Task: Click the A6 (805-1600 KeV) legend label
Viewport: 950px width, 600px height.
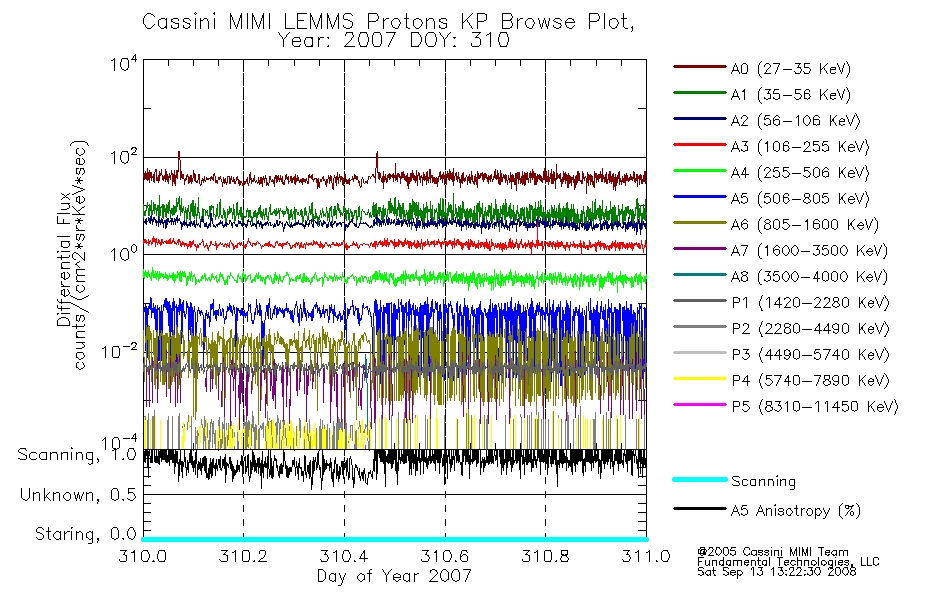Action: (x=805, y=225)
